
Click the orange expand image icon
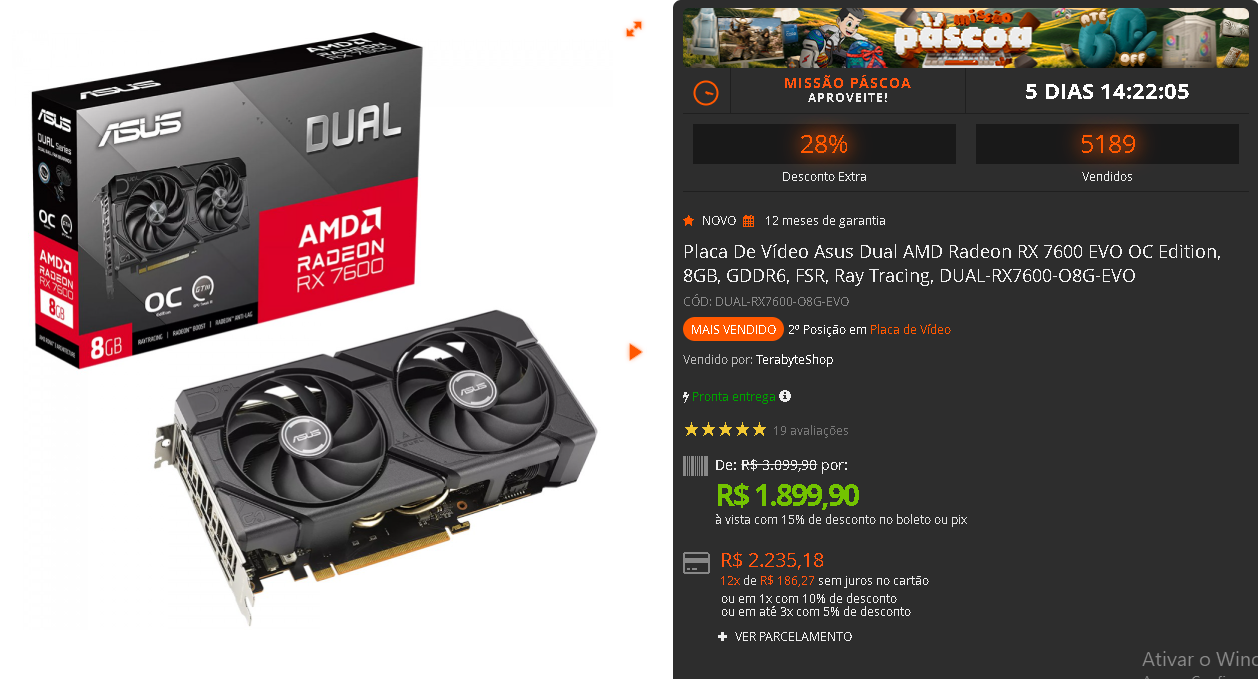[633, 30]
